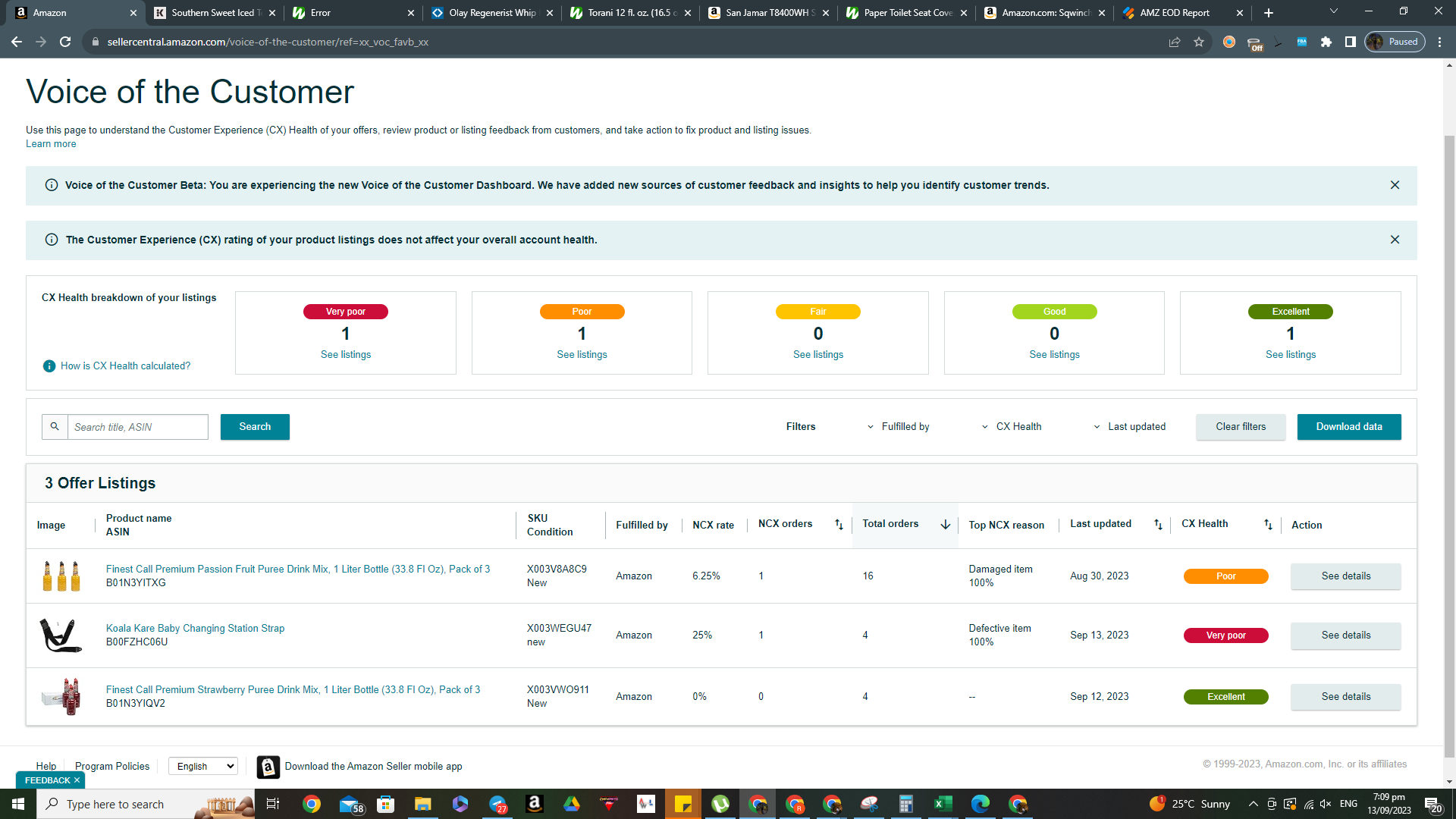This screenshot has width=1456, height=819.
Task: Open How is CX Health calculated link
Action: (x=126, y=366)
